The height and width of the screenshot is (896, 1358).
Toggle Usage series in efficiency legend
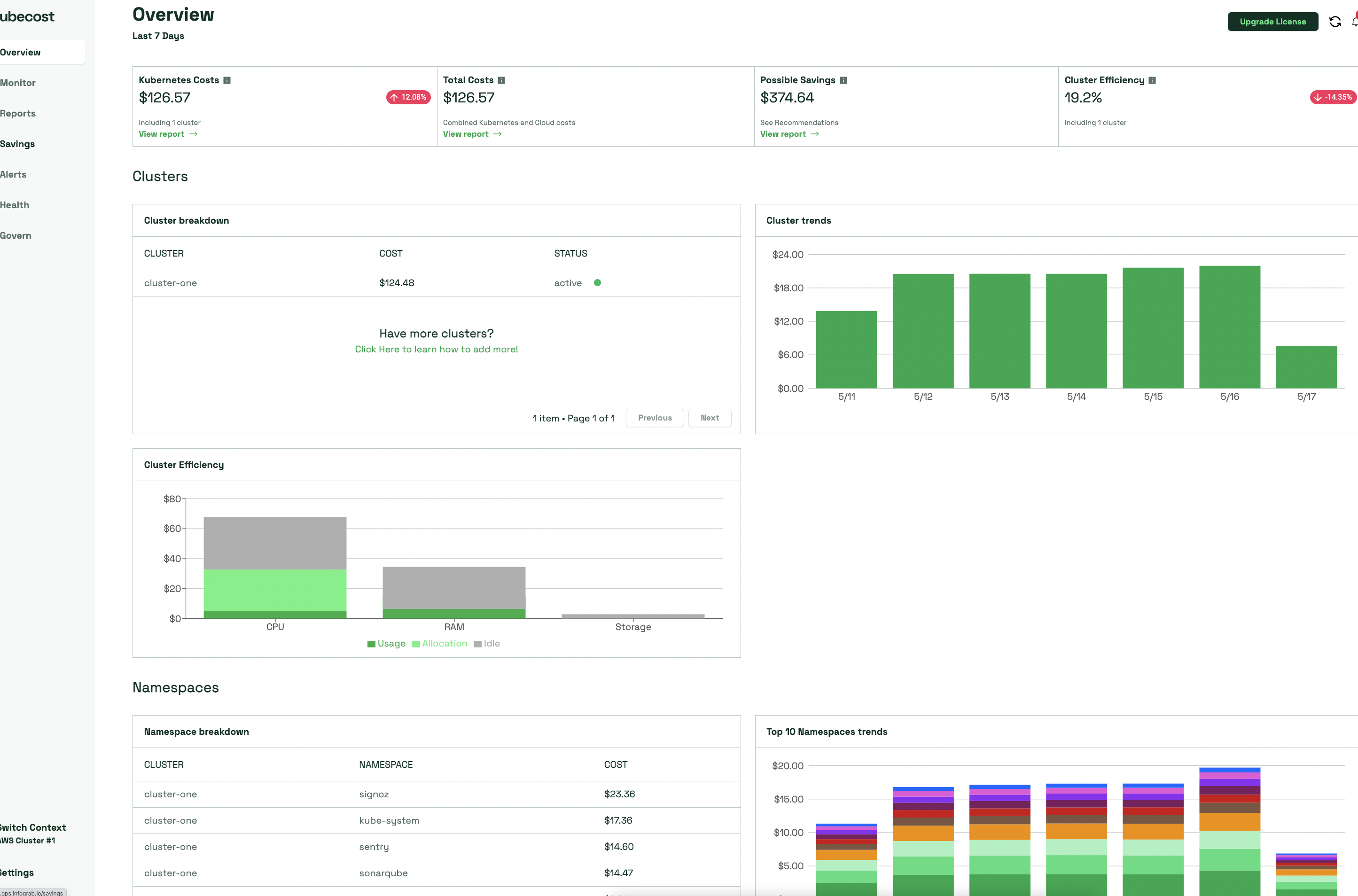pos(386,643)
